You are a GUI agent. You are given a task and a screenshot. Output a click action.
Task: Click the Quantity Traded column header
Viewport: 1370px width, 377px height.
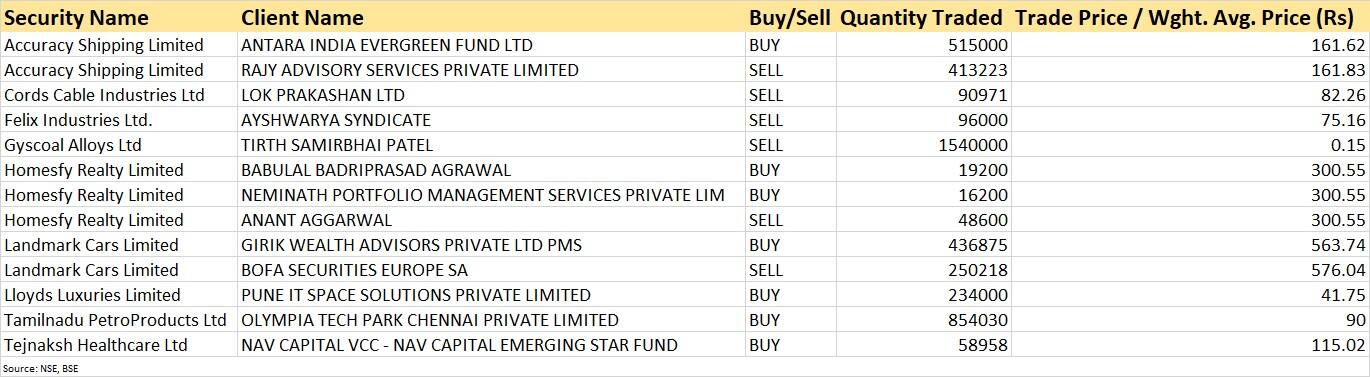[921, 18]
